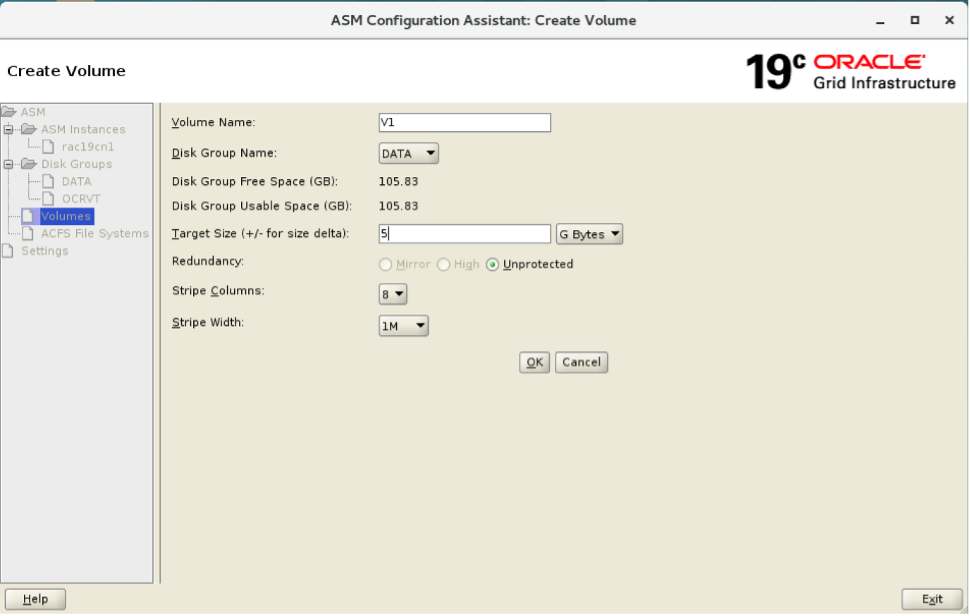Click the OCRVT disk group file icon

tap(48, 199)
